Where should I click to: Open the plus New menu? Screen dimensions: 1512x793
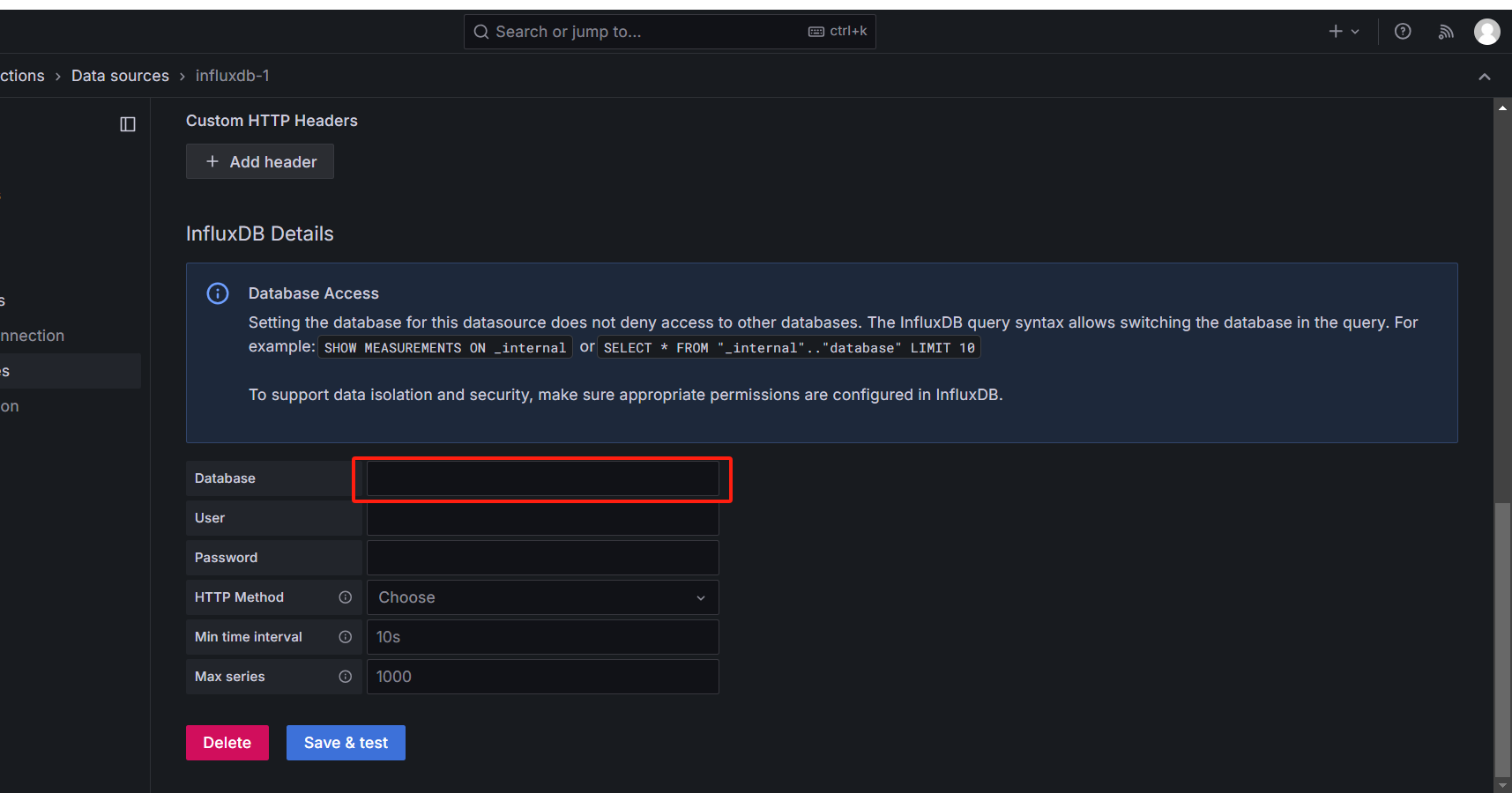tap(1344, 32)
